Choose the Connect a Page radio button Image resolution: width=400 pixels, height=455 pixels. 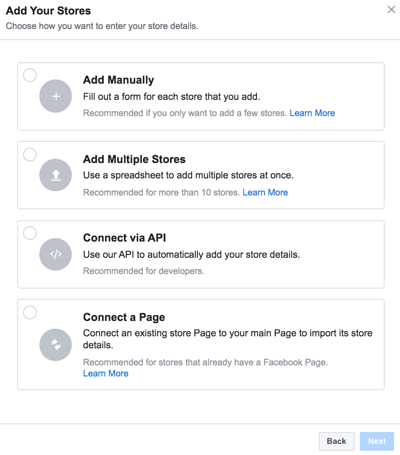30,312
